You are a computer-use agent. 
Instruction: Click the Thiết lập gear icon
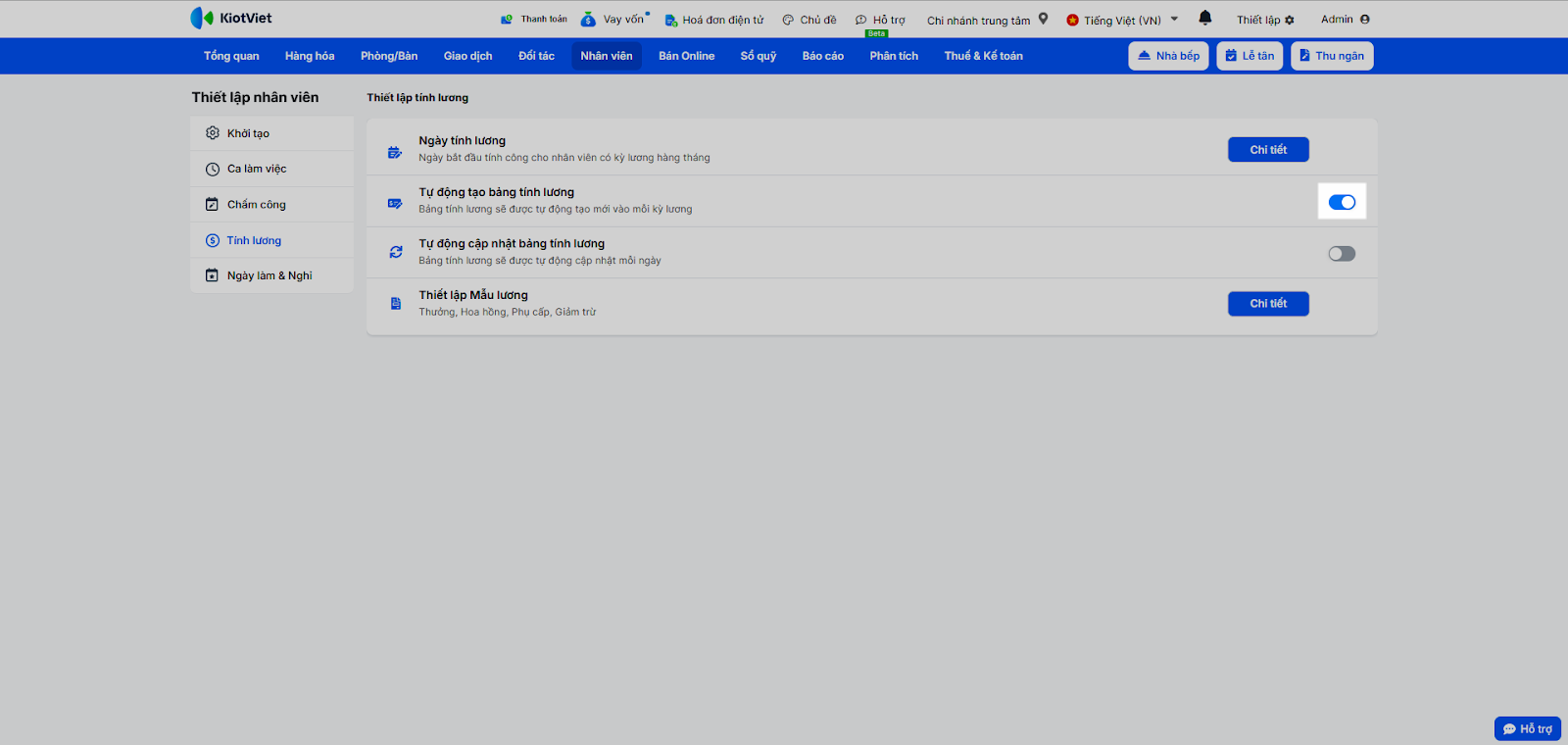[x=1290, y=20]
